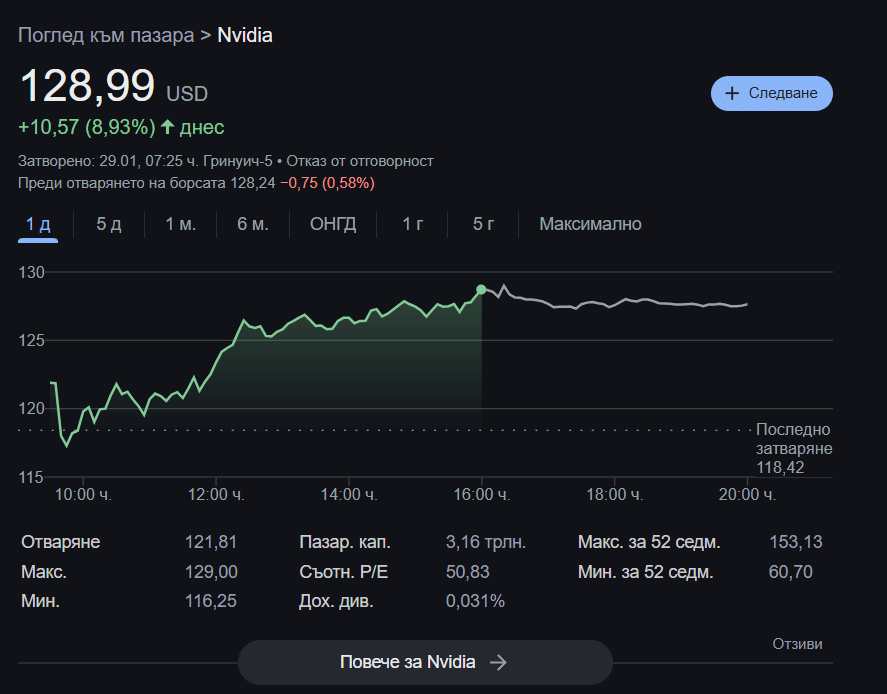Click the Следване follow button
Screen dimensions: 887x694
coord(771,93)
